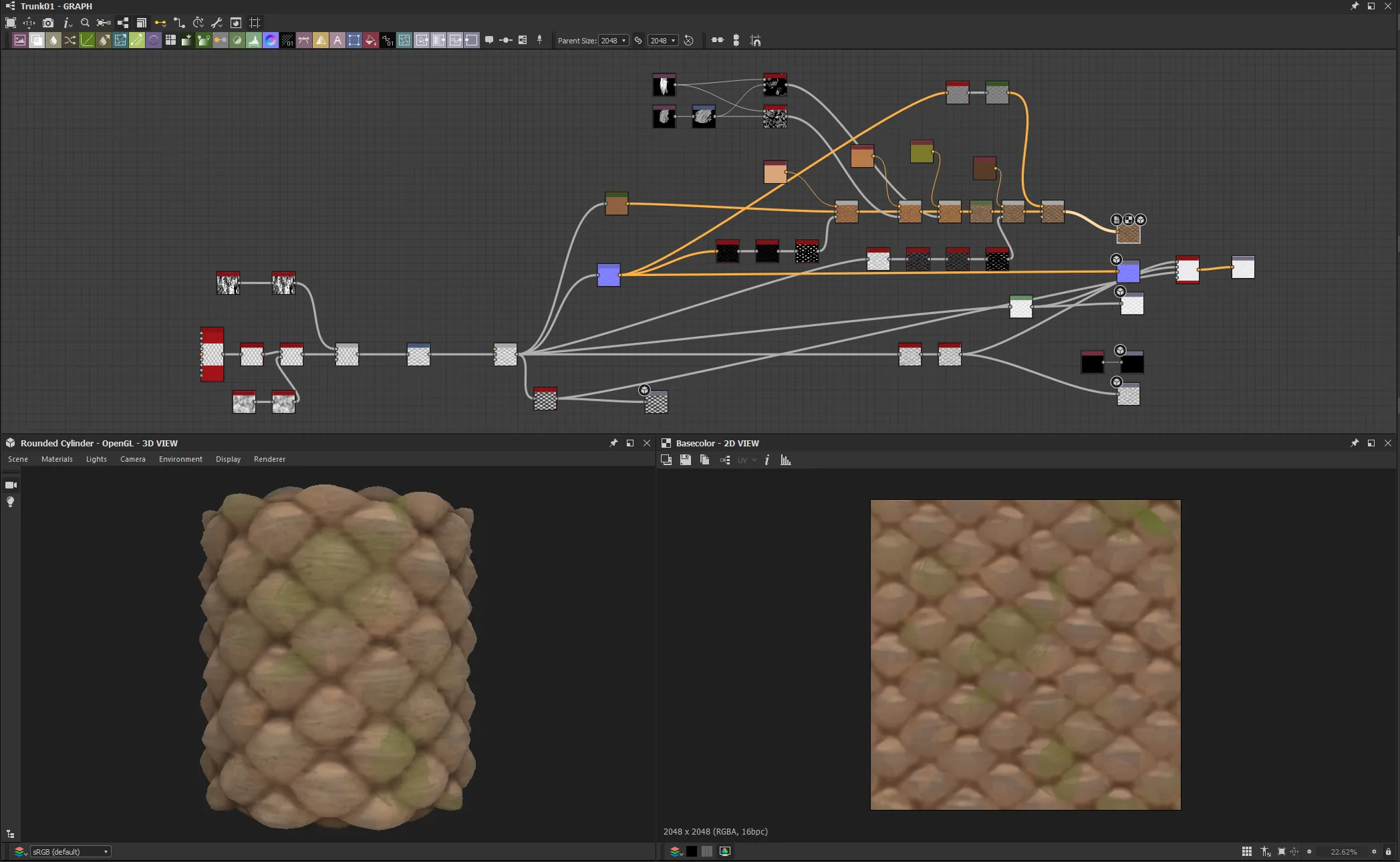The width and height of the screenshot is (1400, 862).
Task: Select the peach uniform color node
Action: pyautogui.click(x=775, y=172)
